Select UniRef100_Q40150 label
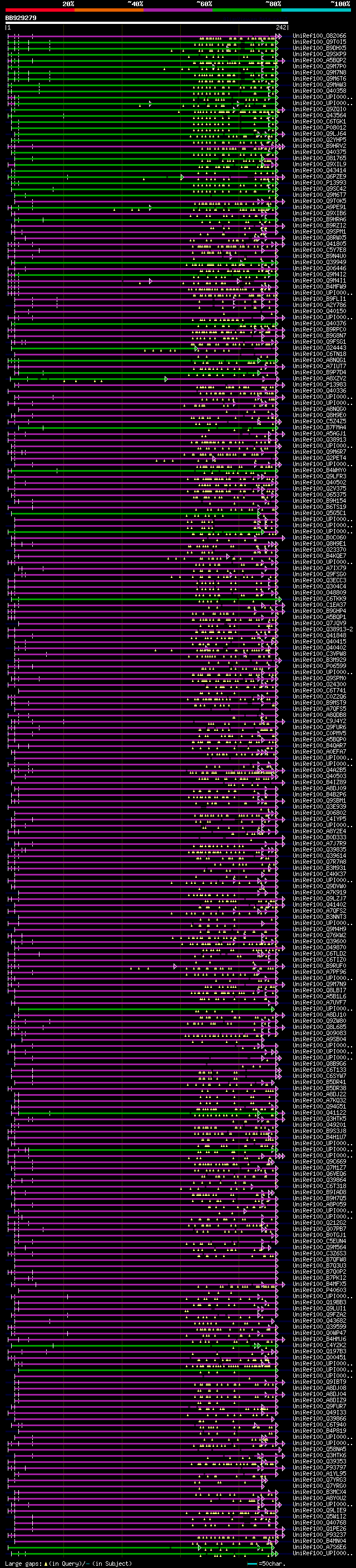 click(319, 311)
